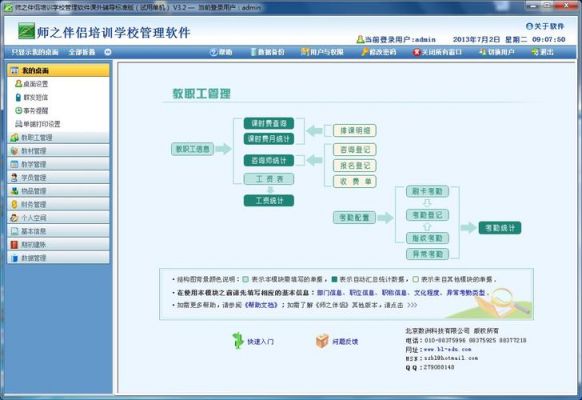Follow the 文化程度 link
The height and width of the screenshot is (400, 582).
tap(427, 293)
